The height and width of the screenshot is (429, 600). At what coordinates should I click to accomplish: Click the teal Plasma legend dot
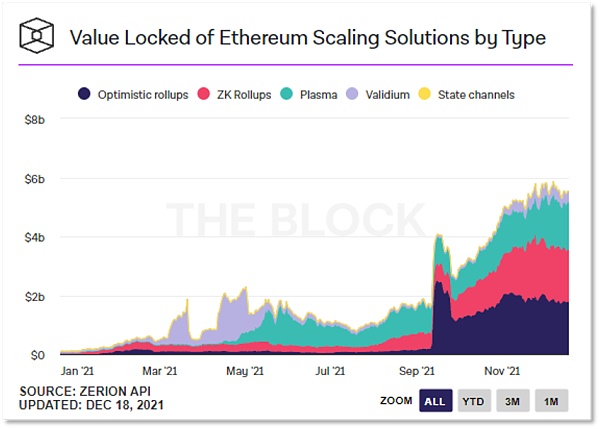[x=286, y=94]
